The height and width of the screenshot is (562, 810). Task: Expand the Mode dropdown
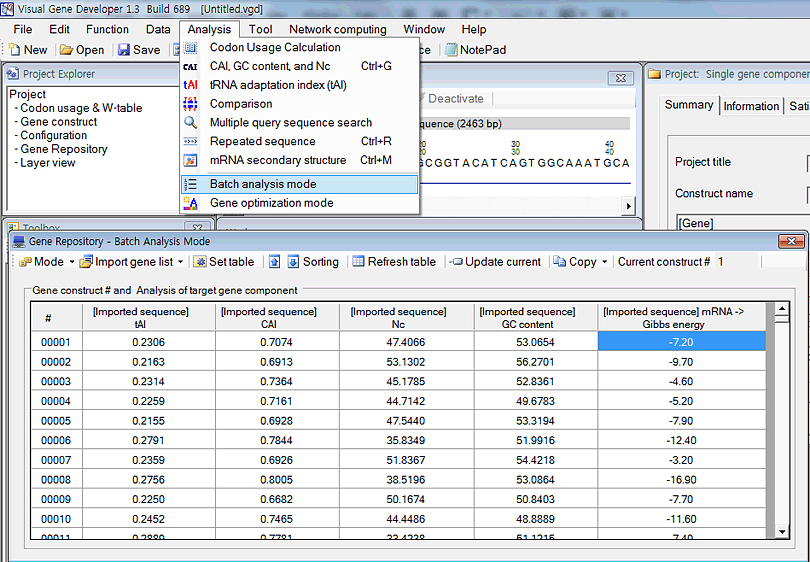click(71, 262)
